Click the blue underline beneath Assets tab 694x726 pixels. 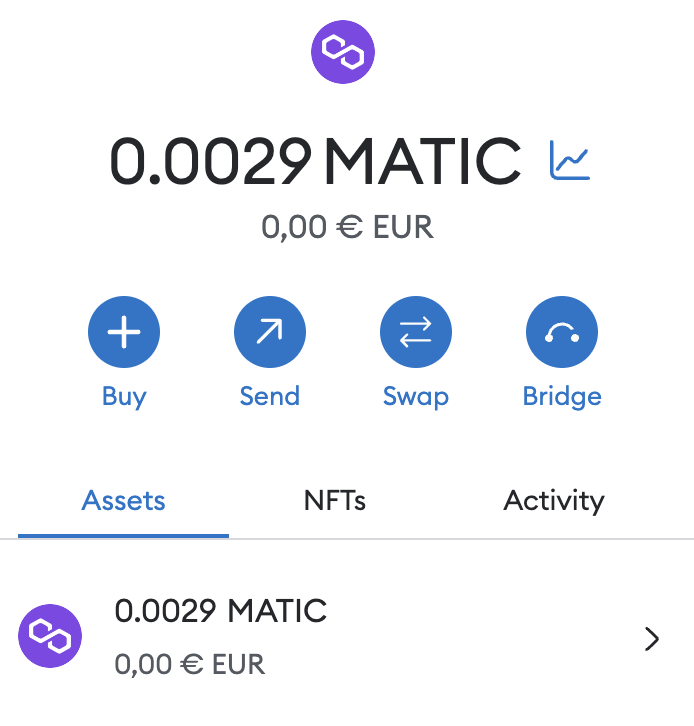click(x=123, y=535)
